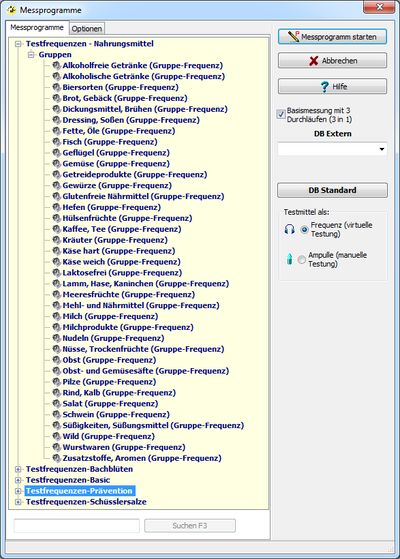Expand Testfrequenzen-Prävention node
Screen dimensions: 400x559
tap(18, 491)
